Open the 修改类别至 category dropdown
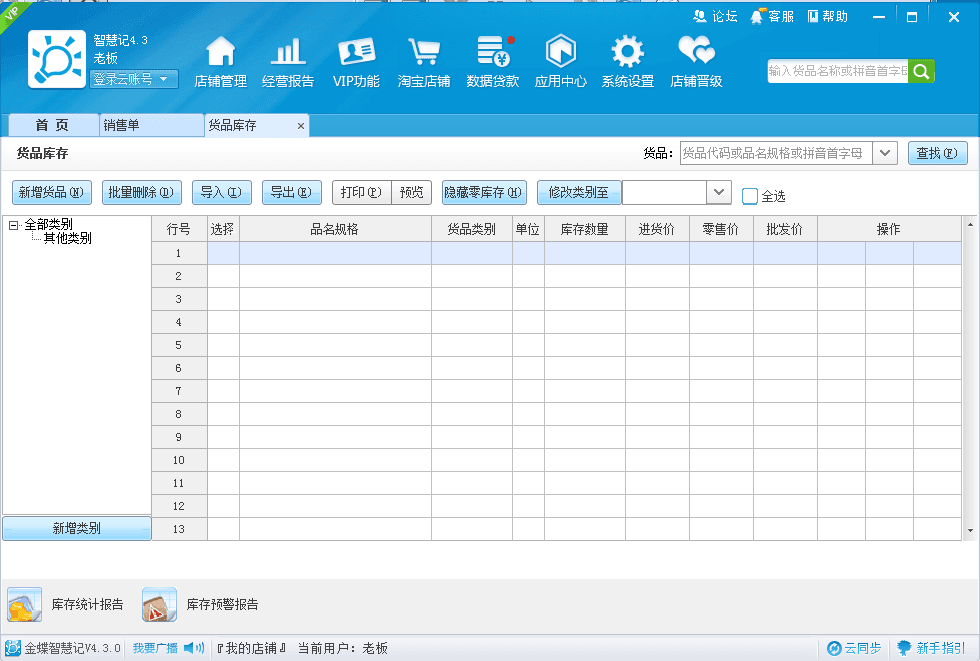The image size is (980, 661). pos(719,192)
